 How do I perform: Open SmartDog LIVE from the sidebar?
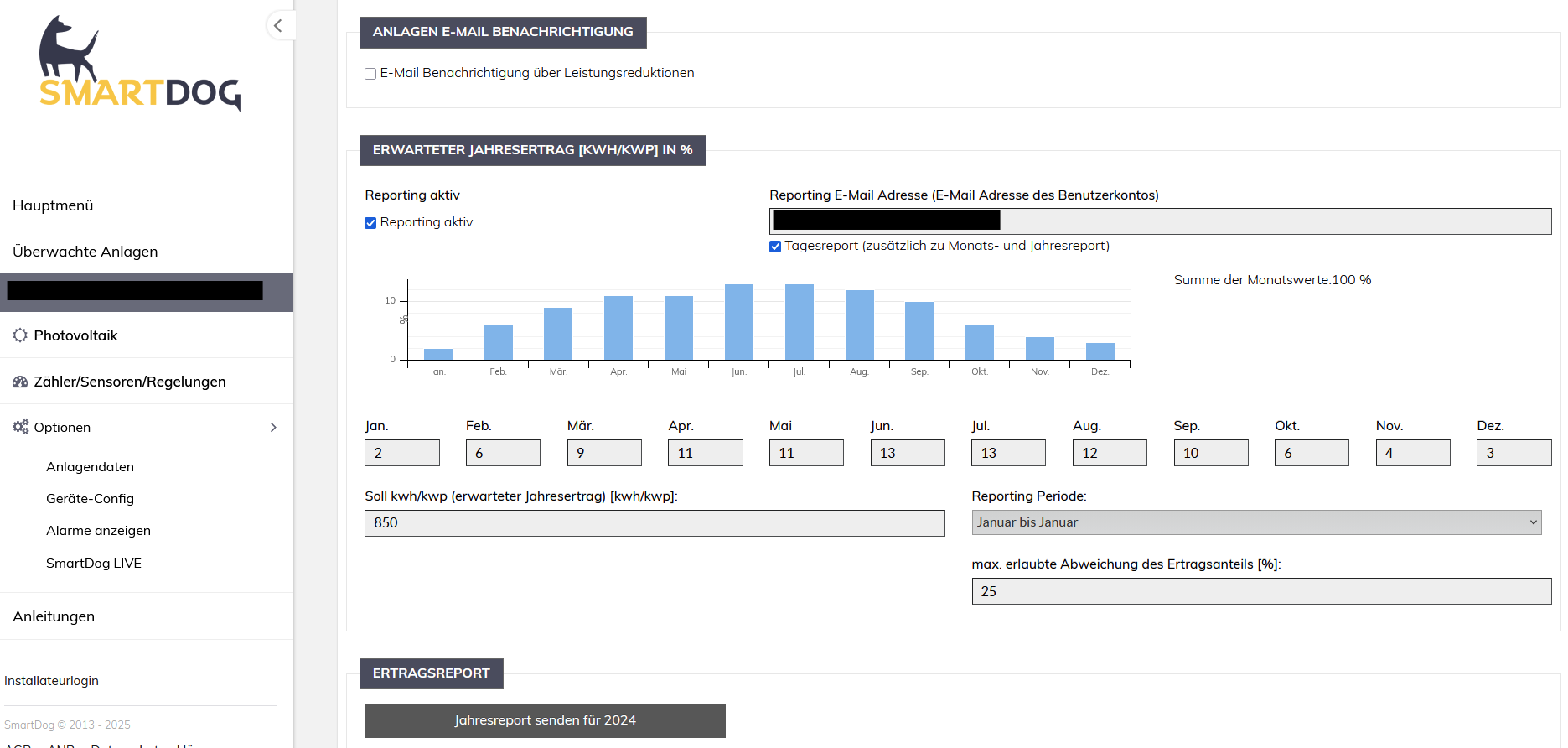(x=93, y=564)
